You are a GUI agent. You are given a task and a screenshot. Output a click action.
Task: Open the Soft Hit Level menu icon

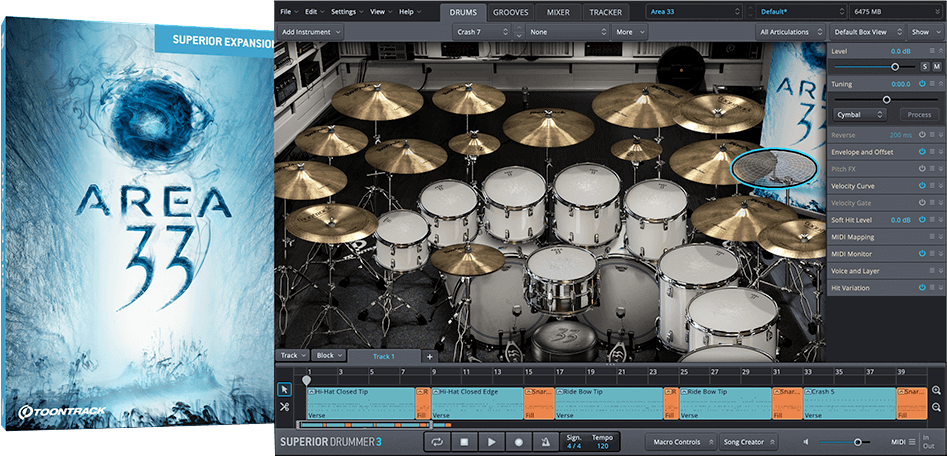tap(932, 220)
